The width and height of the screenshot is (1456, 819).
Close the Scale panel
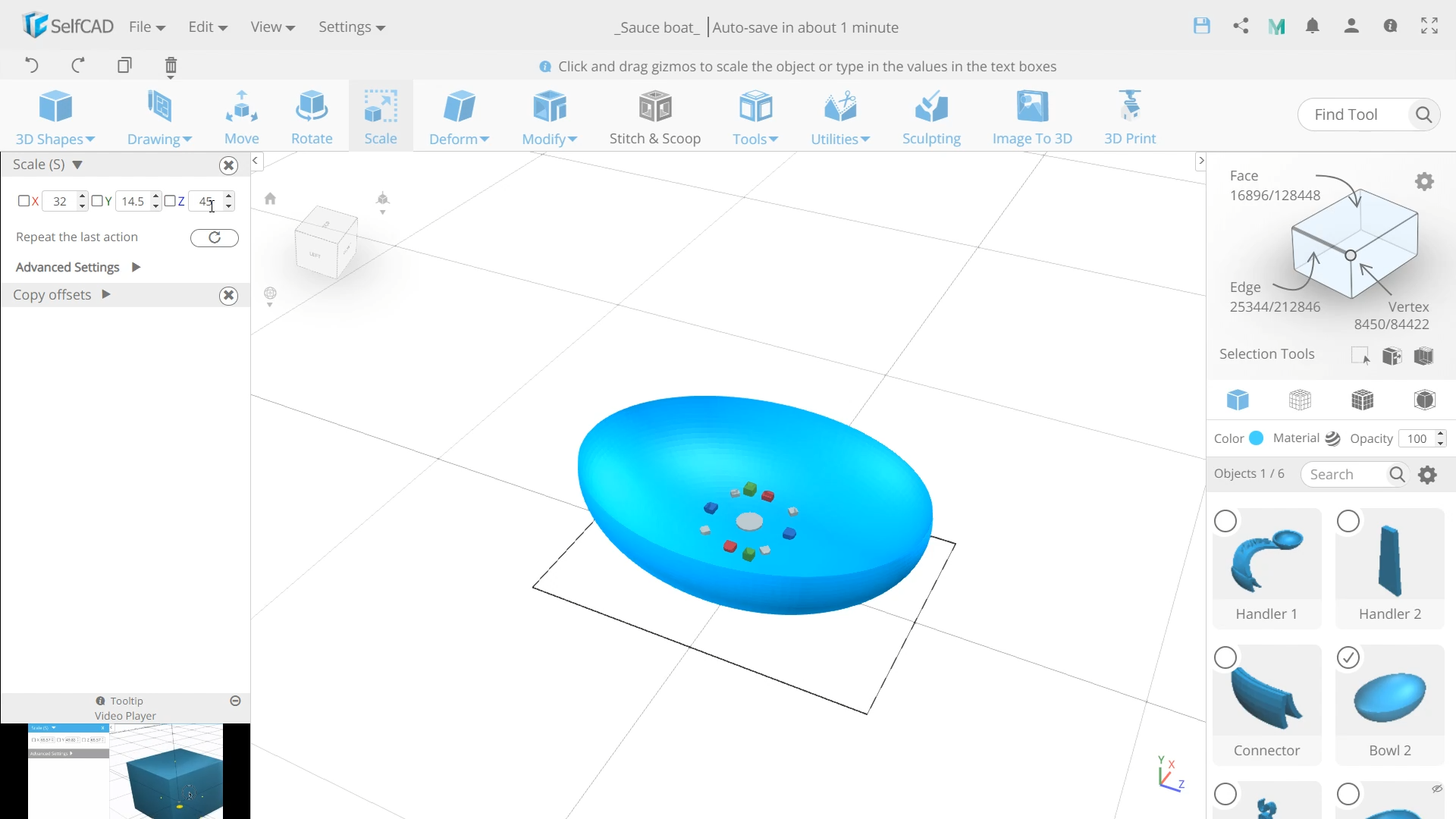[228, 165]
